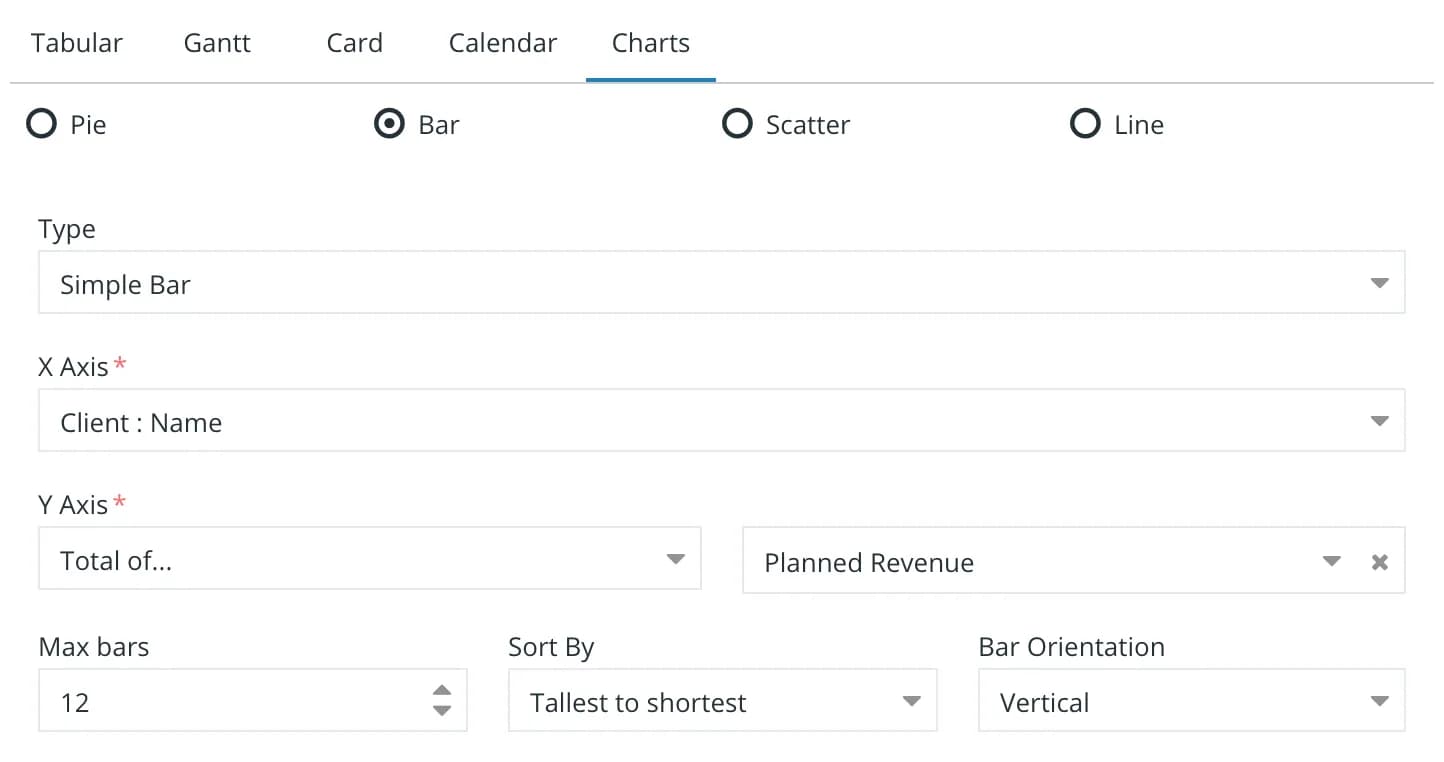Open the Planned Revenue field dropdown arrow

pyautogui.click(x=1331, y=561)
